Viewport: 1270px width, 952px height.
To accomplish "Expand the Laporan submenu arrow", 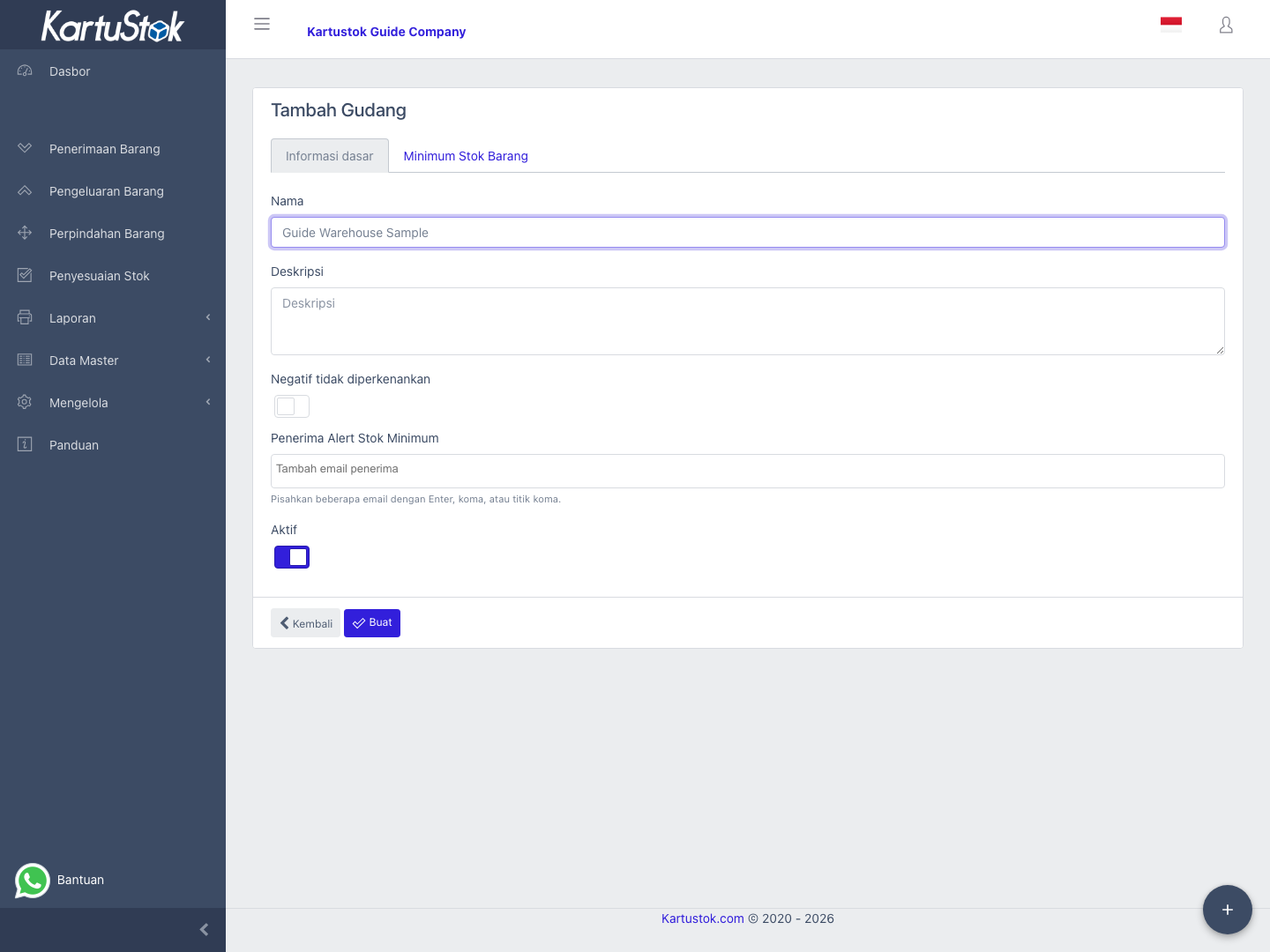I will (208, 317).
